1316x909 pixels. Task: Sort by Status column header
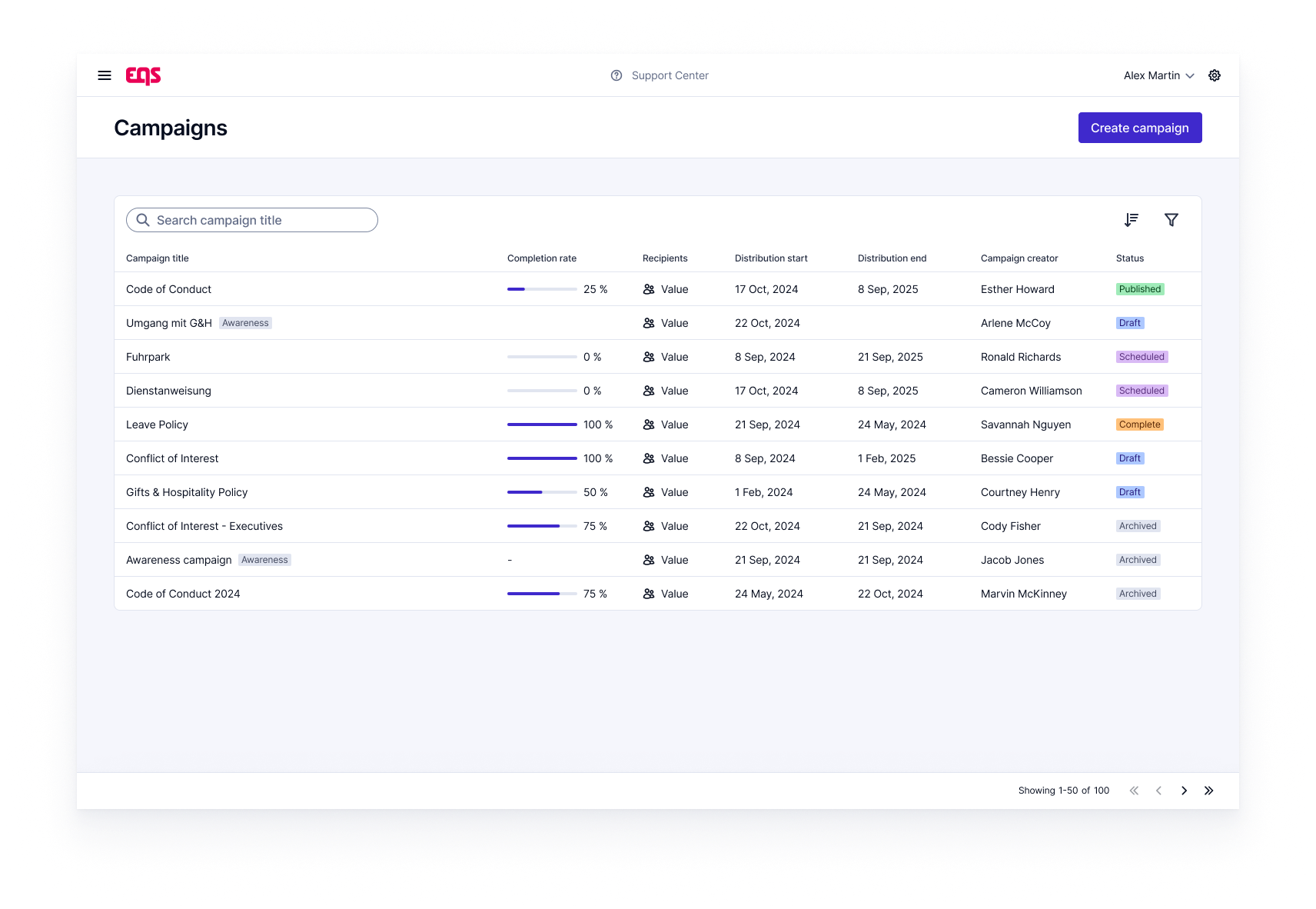point(1130,258)
